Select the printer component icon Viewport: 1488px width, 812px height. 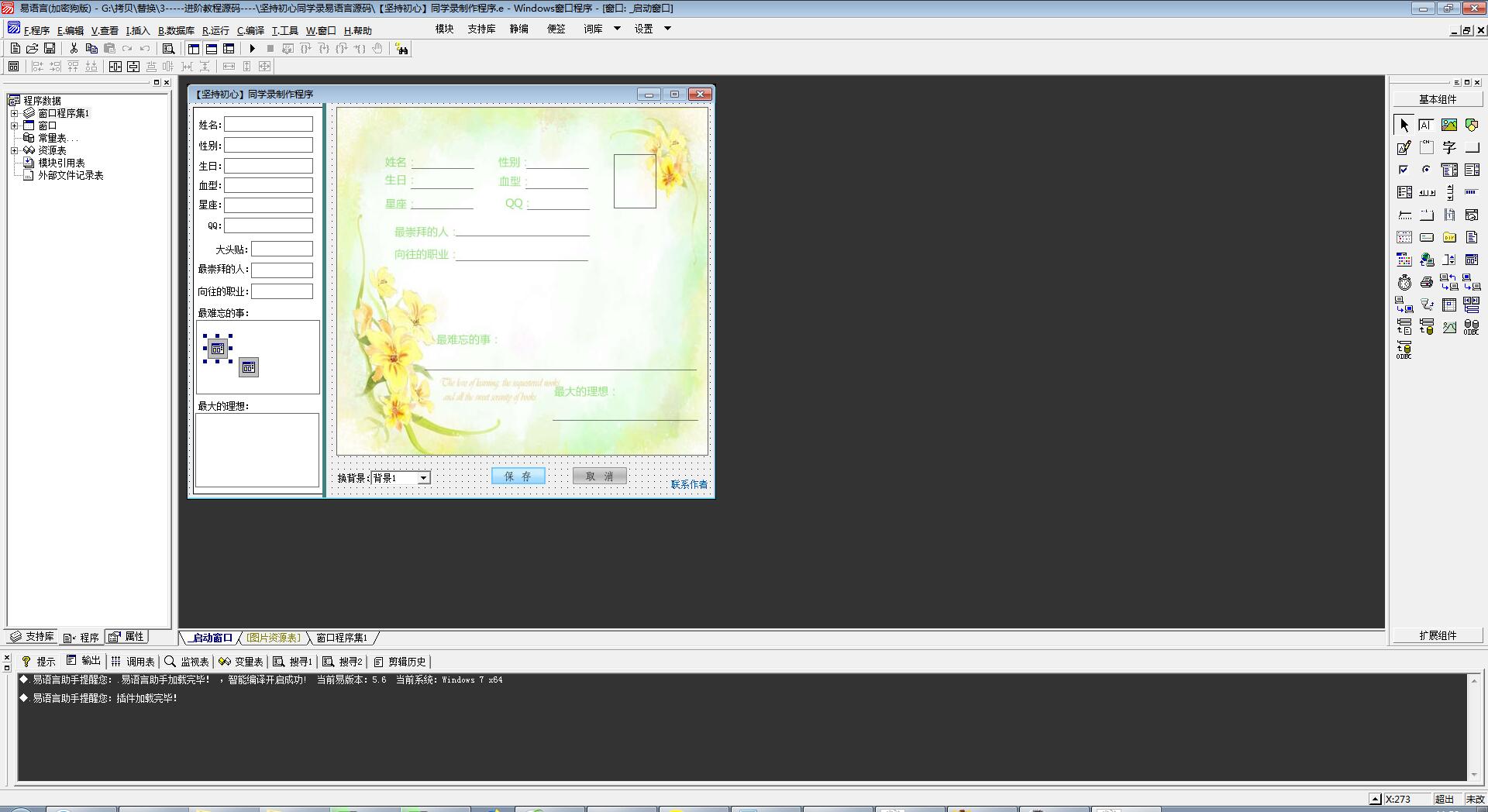tap(1426, 282)
